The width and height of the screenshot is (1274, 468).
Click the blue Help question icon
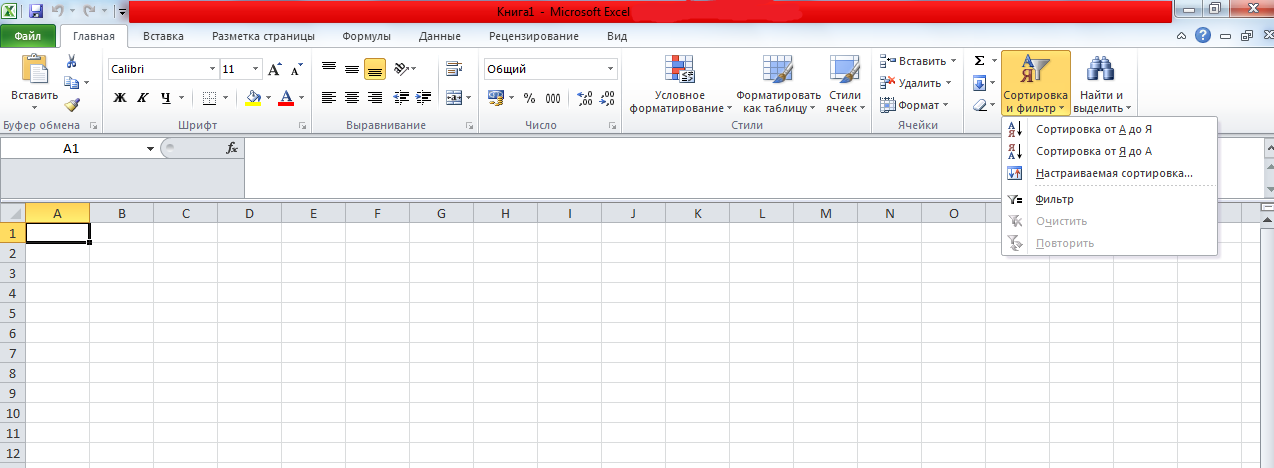[x=1203, y=35]
